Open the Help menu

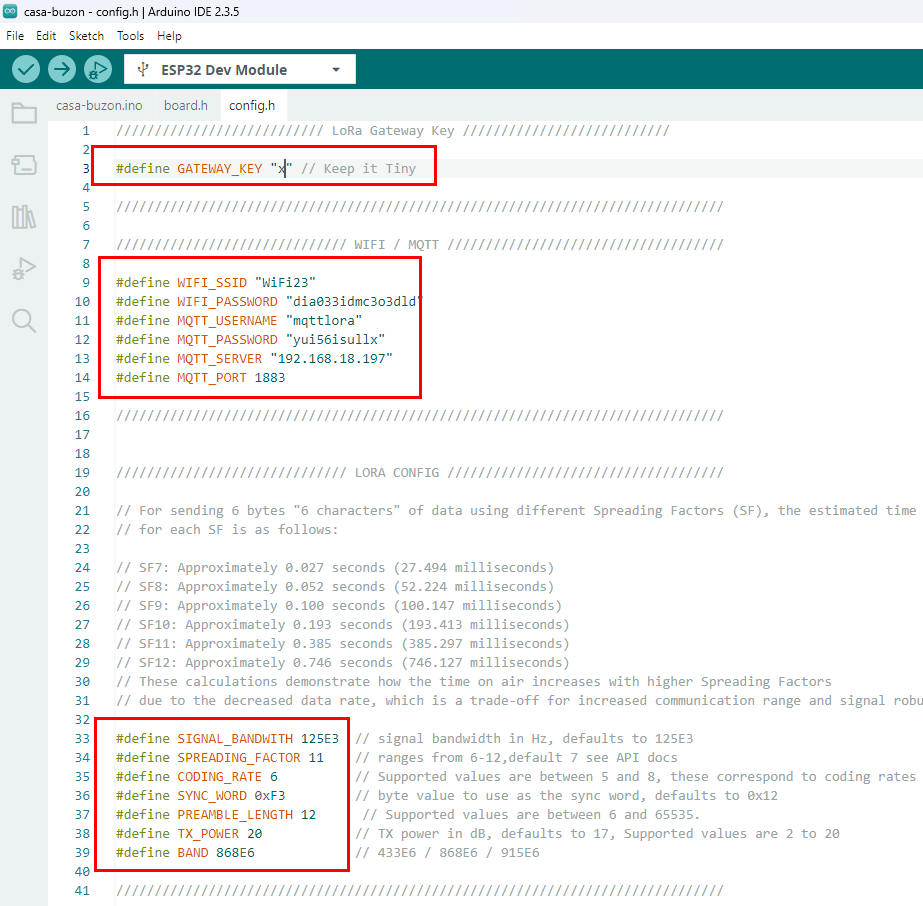(169, 35)
